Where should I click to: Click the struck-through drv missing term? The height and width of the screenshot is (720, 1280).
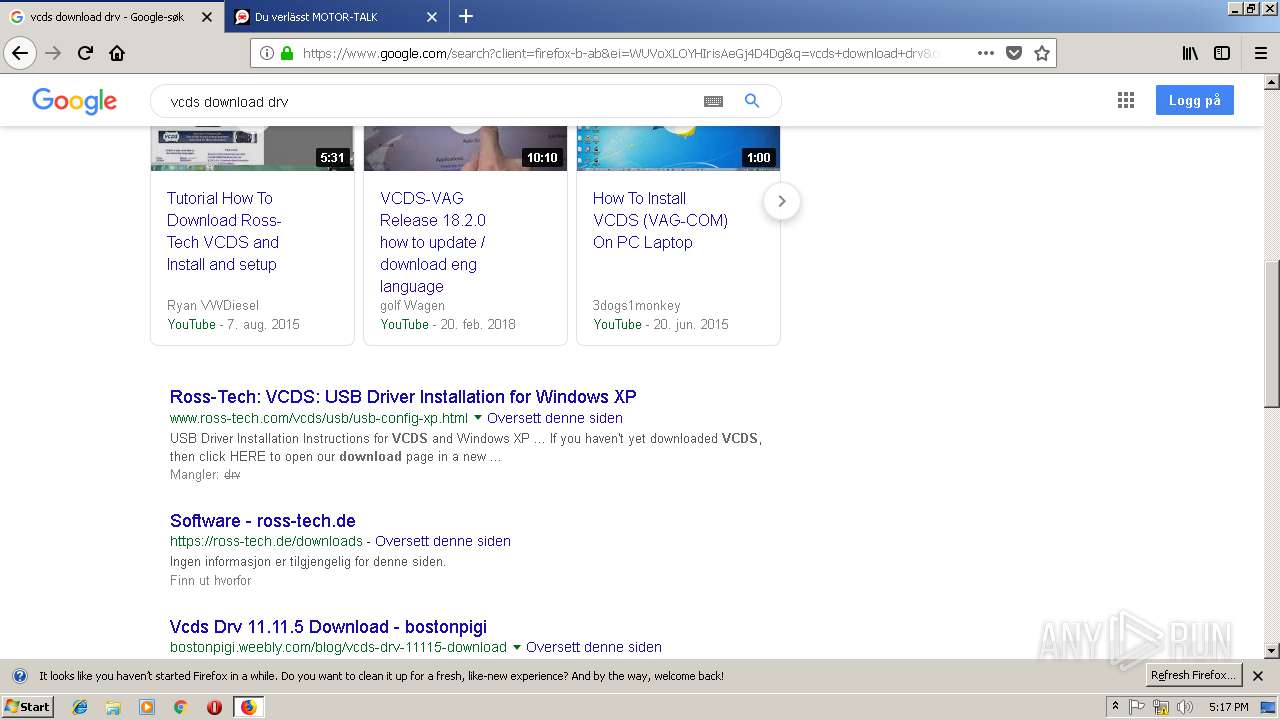(x=232, y=475)
